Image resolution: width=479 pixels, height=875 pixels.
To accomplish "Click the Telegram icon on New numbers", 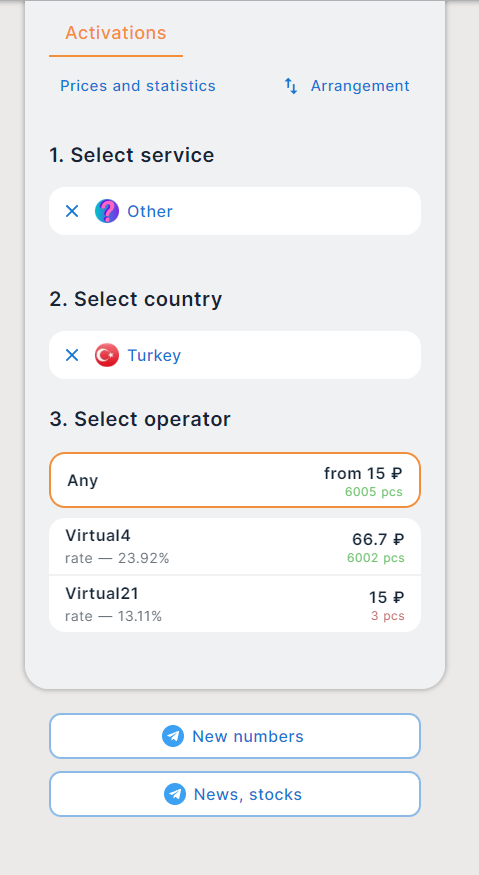I will (x=173, y=736).
